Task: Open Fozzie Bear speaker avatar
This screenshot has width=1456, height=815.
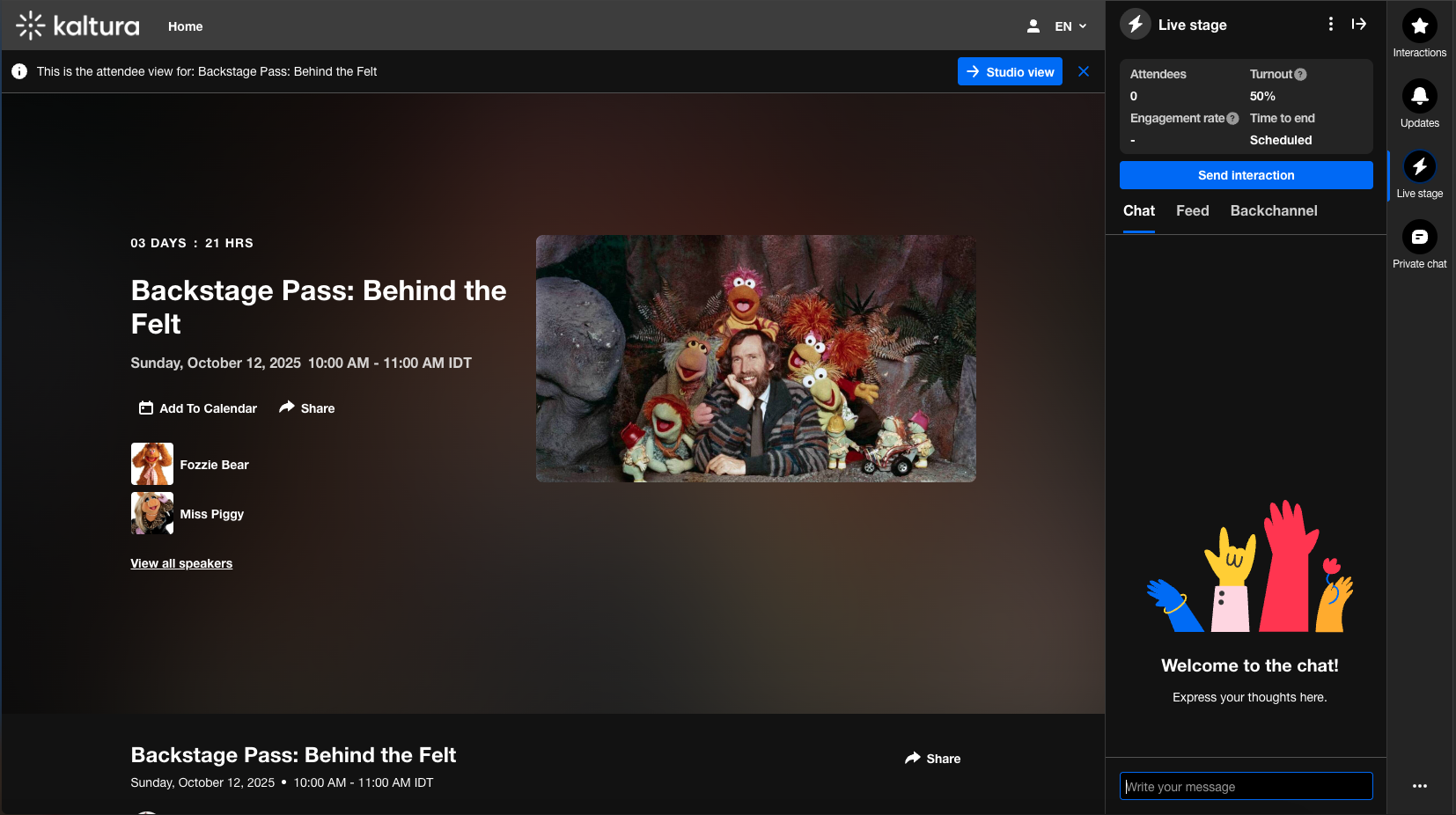Action: pos(152,464)
